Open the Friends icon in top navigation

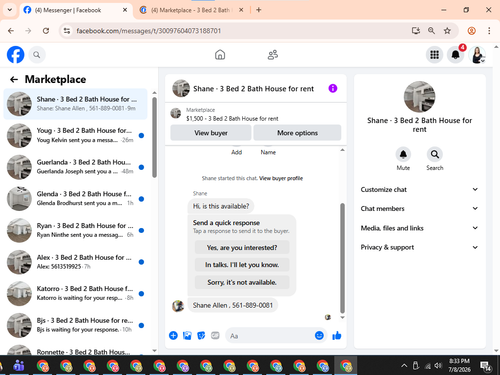273,55
